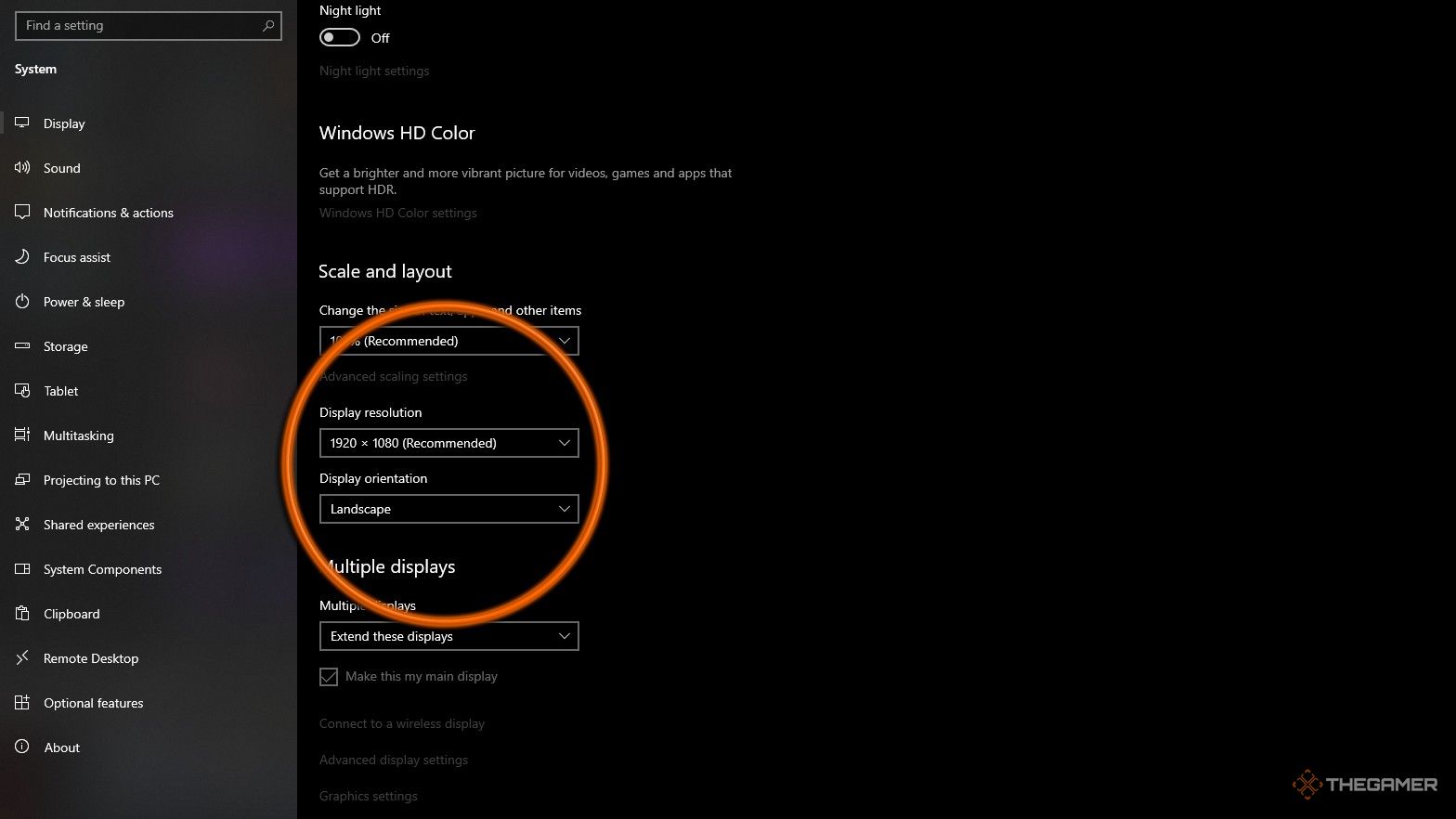Open Optional features page
Viewport: 1456px width, 819px height.
(x=149, y=702)
